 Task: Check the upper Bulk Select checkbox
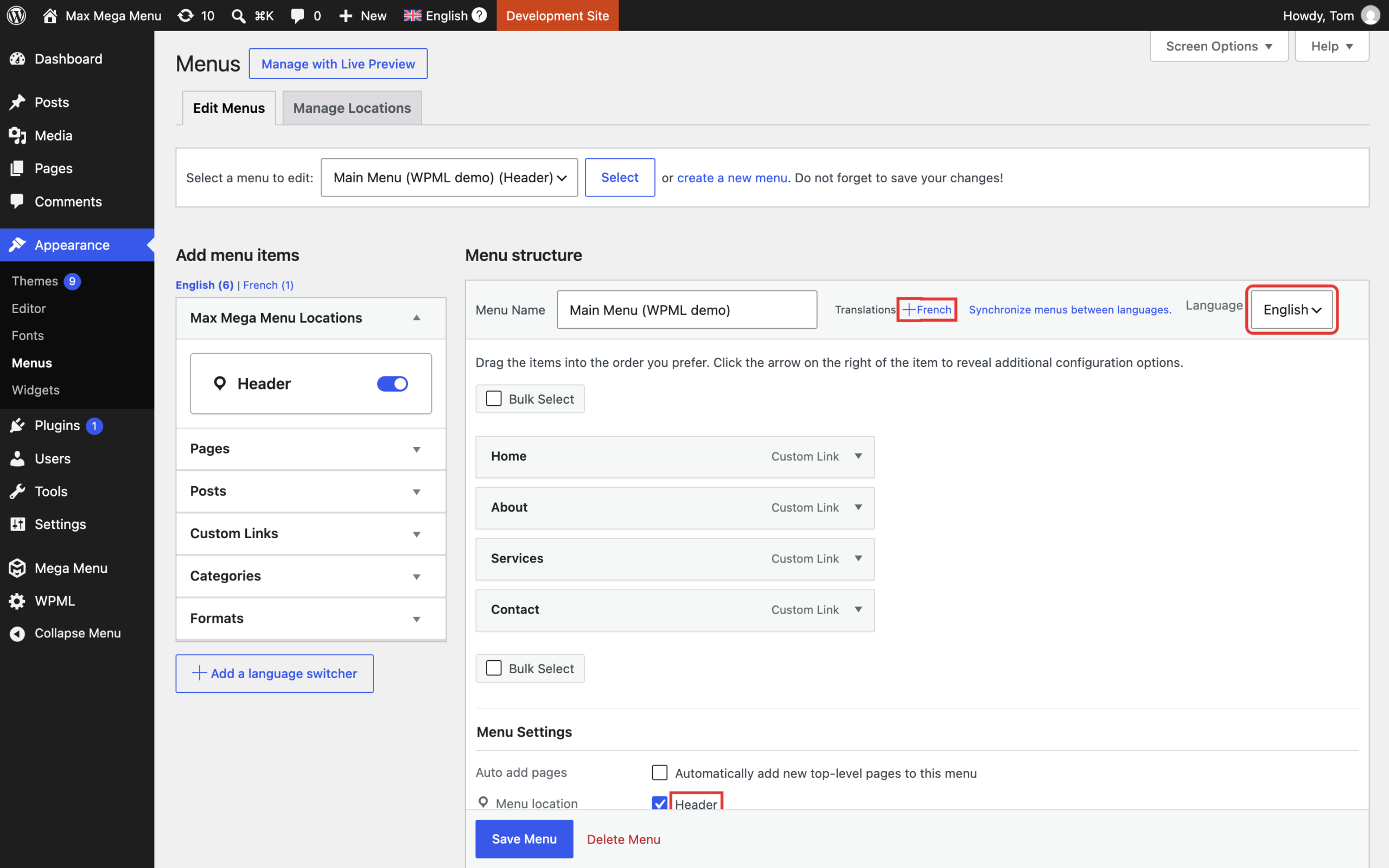(x=494, y=398)
